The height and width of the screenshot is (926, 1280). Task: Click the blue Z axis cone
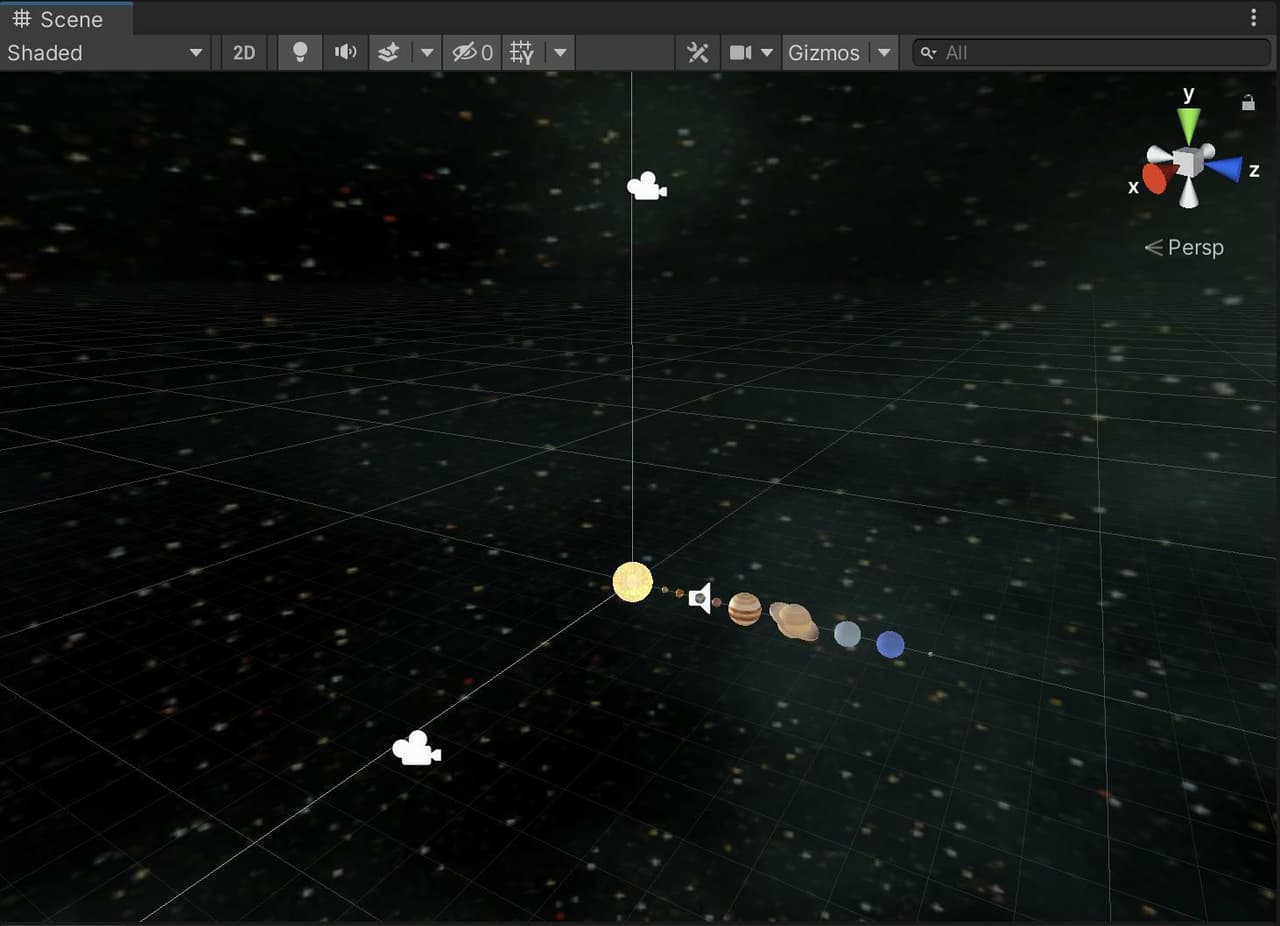click(x=1224, y=168)
